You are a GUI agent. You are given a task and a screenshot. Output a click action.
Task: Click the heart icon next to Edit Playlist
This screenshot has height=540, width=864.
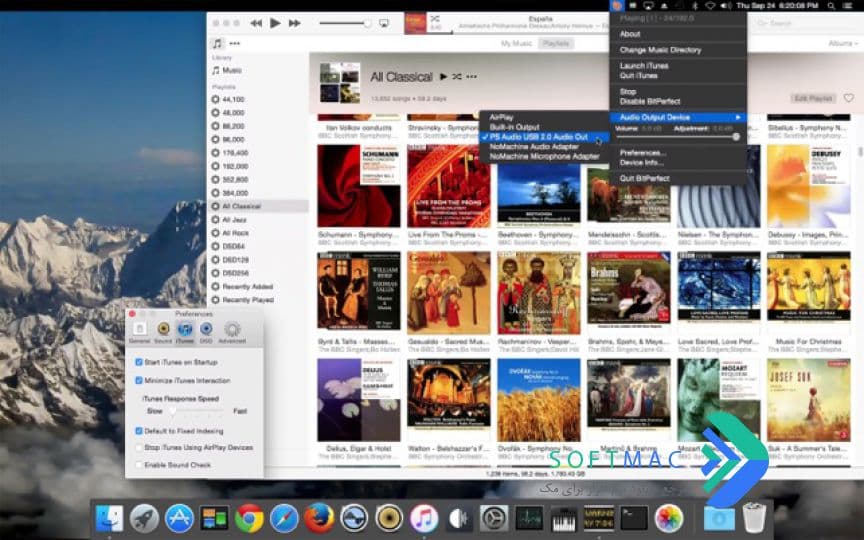pyautogui.click(x=849, y=98)
